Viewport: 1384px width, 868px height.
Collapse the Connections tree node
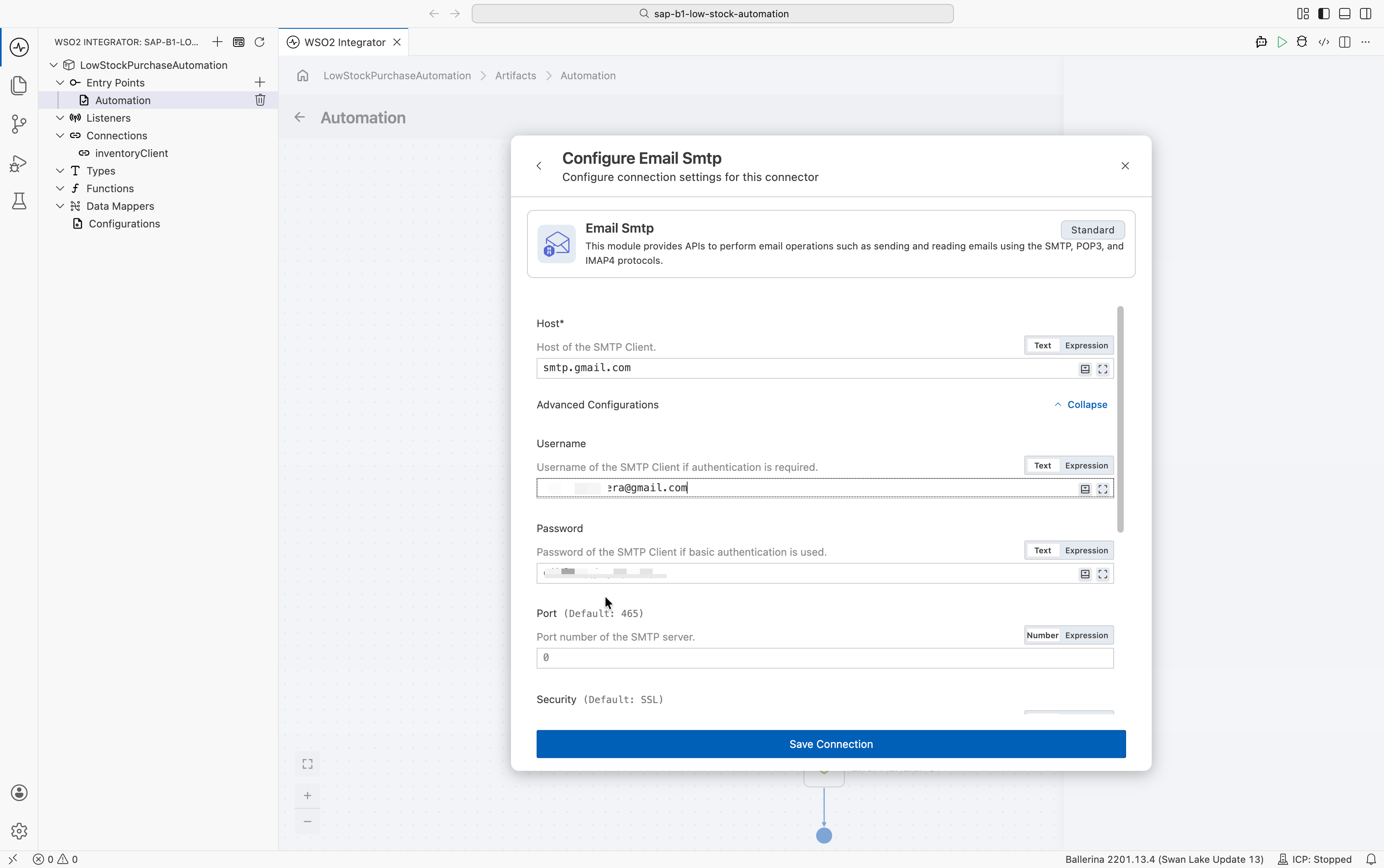pos(60,135)
